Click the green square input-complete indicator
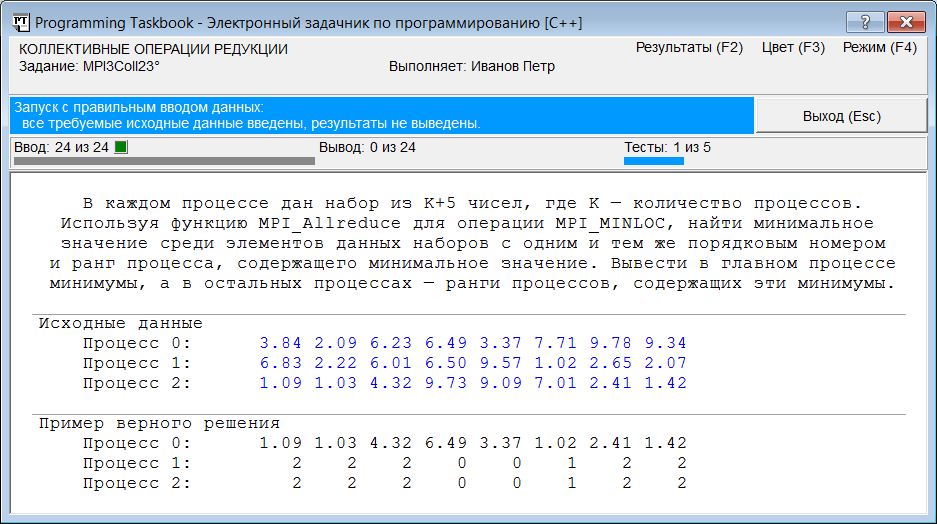Screen dimensions: 937x524 point(121,148)
